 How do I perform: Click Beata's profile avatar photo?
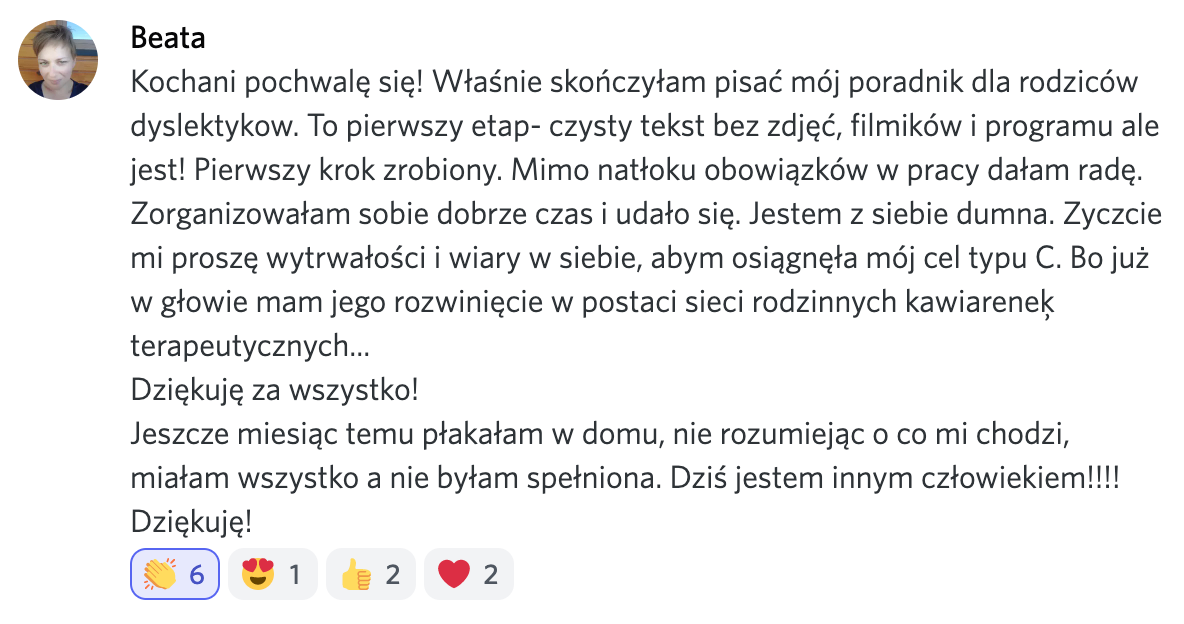pos(58,60)
